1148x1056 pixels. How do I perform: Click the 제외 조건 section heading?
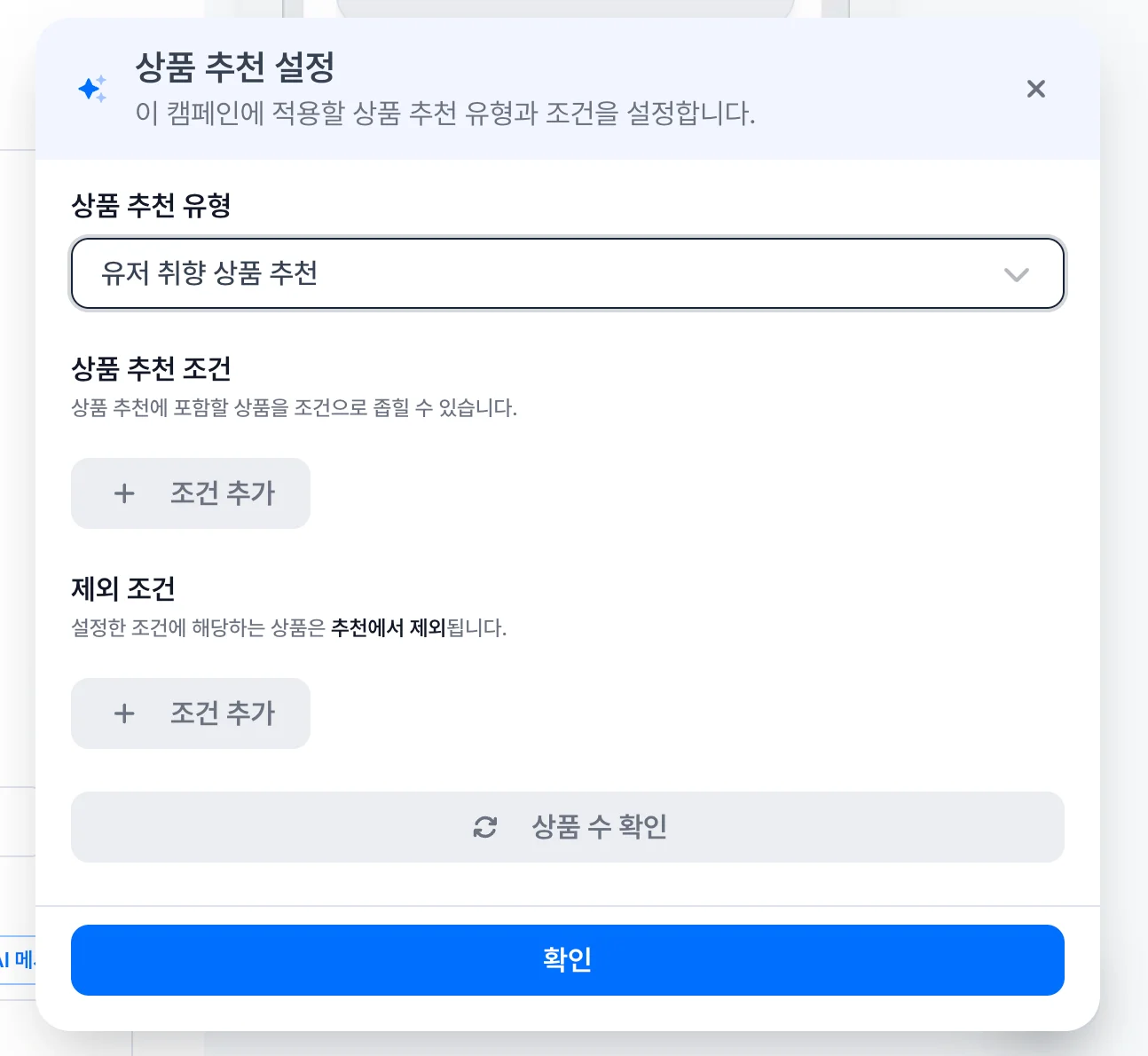click(x=123, y=588)
